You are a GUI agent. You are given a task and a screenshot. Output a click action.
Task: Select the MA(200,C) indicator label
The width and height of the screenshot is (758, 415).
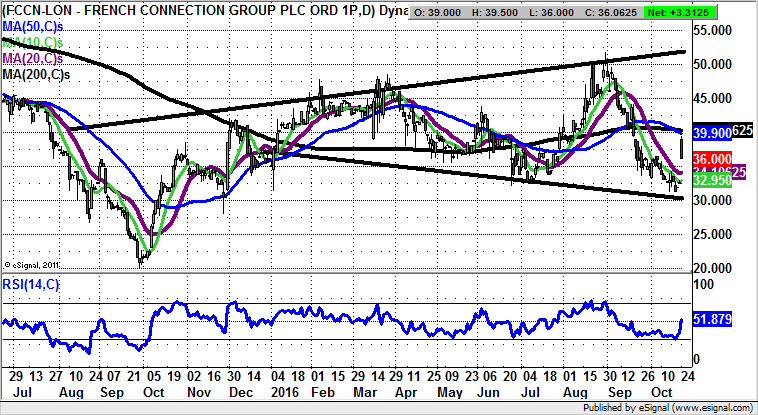[38, 73]
